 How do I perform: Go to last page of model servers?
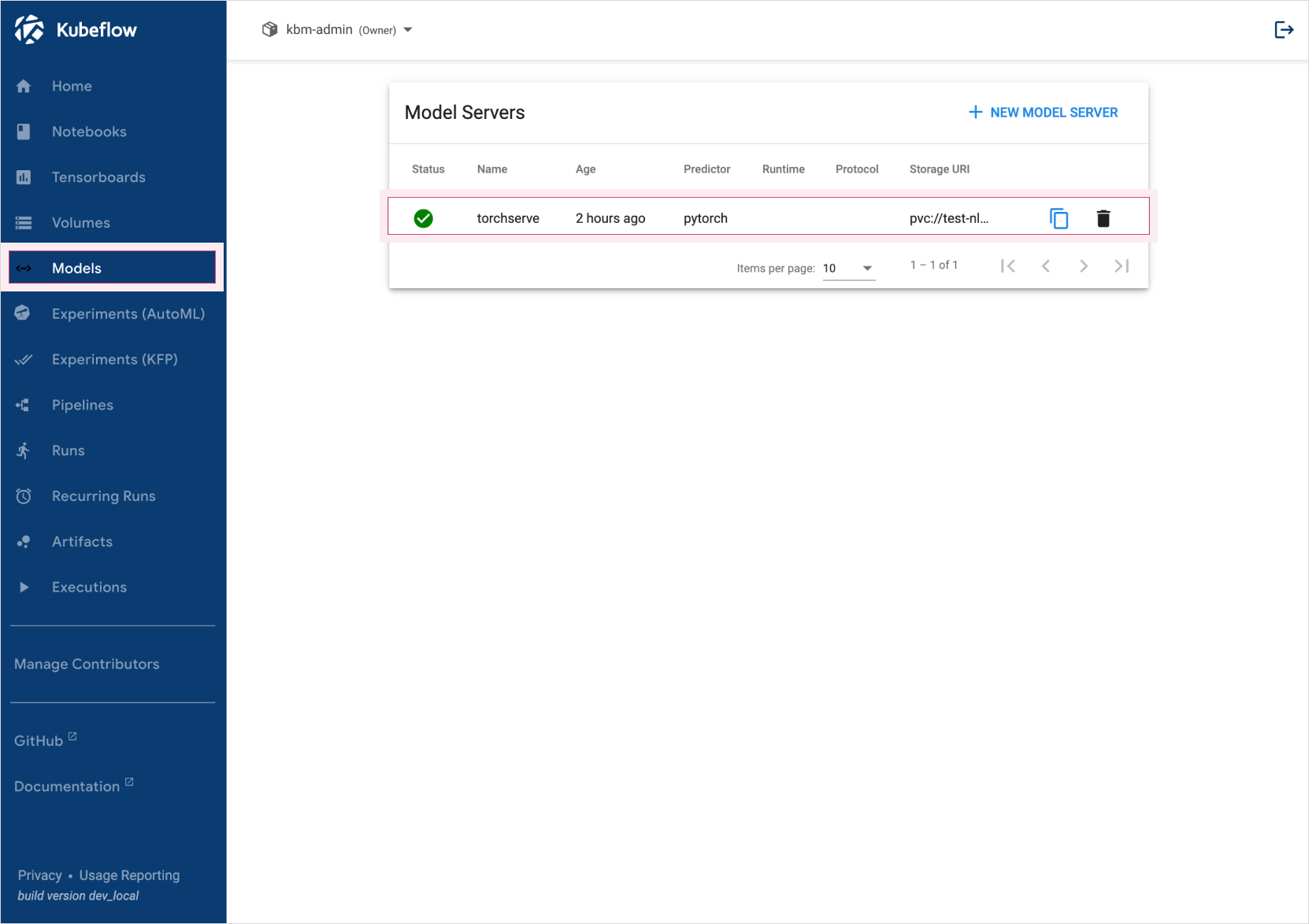coord(1122,266)
